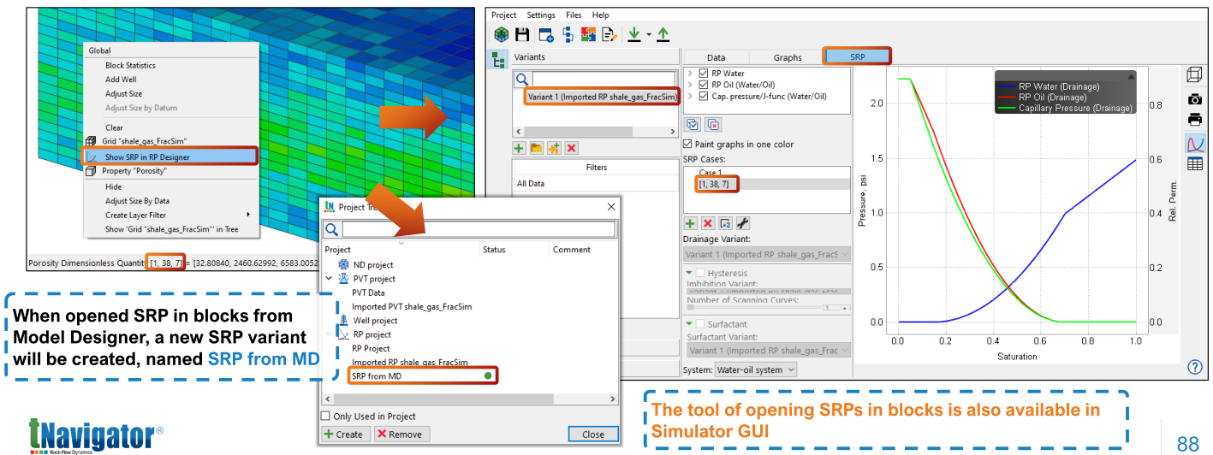Click the Remove button in Project Tree
1213x455 pixels.
tap(401, 434)
